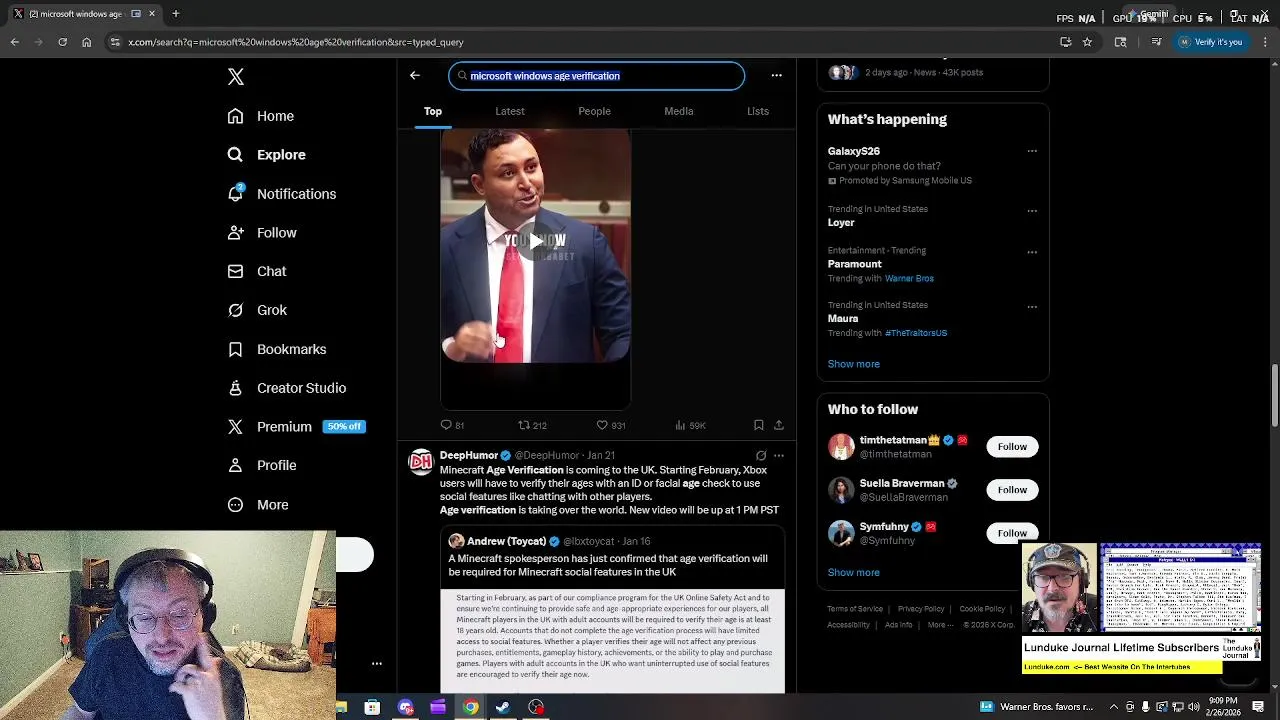
Task: Open Chrome from the taskbar
Action: click(x=471, y=707)
